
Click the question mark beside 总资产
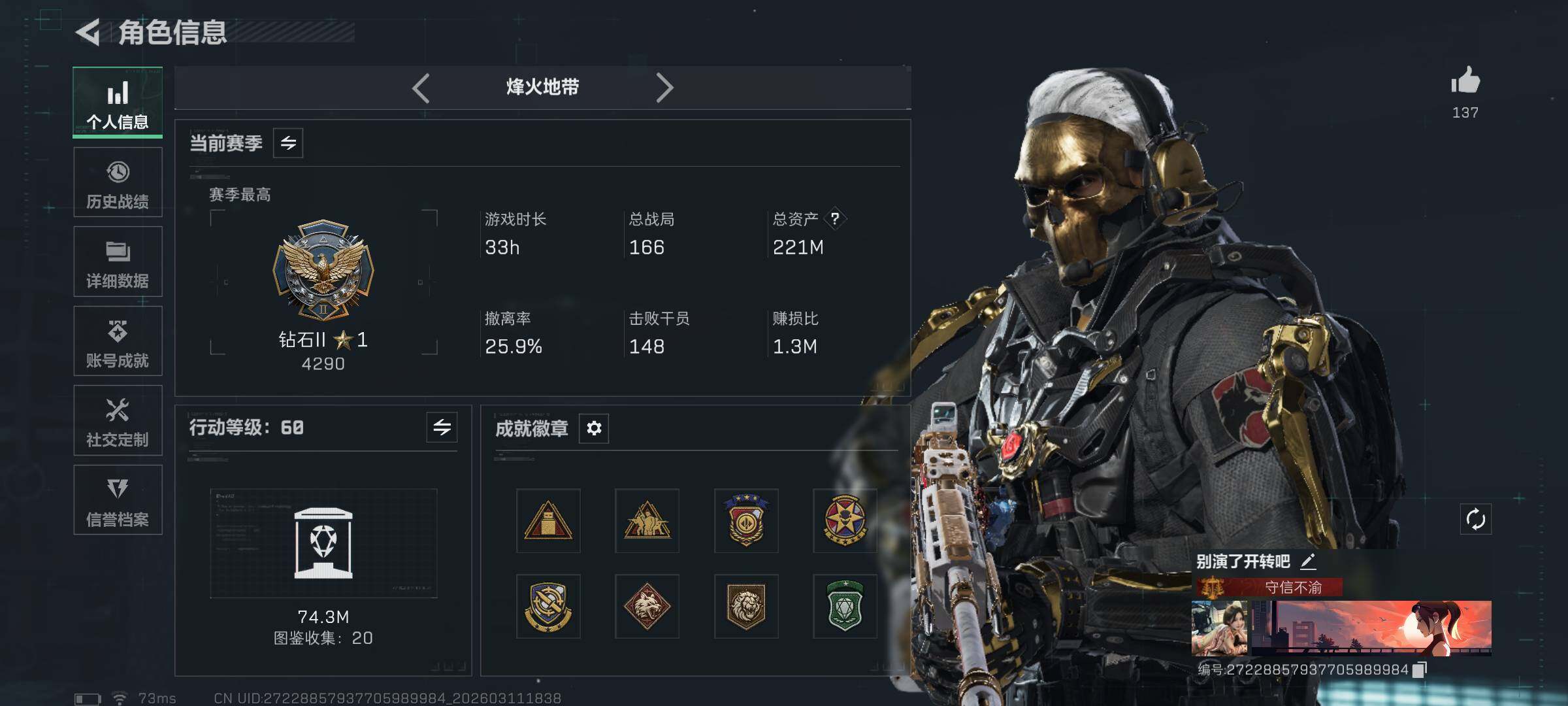pos(834,219)
